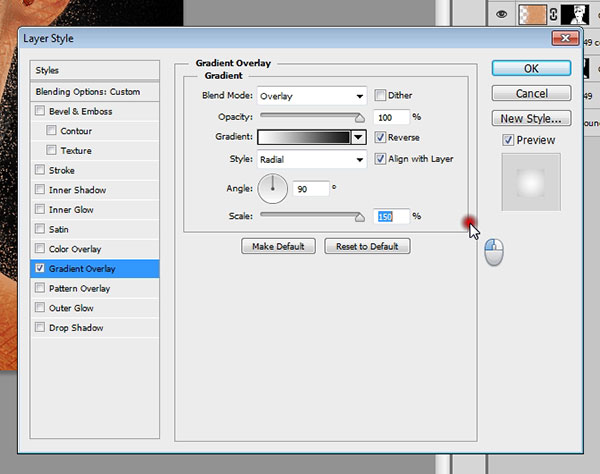
Task: Click the Scale percentage input field
Action: [391, 215]
